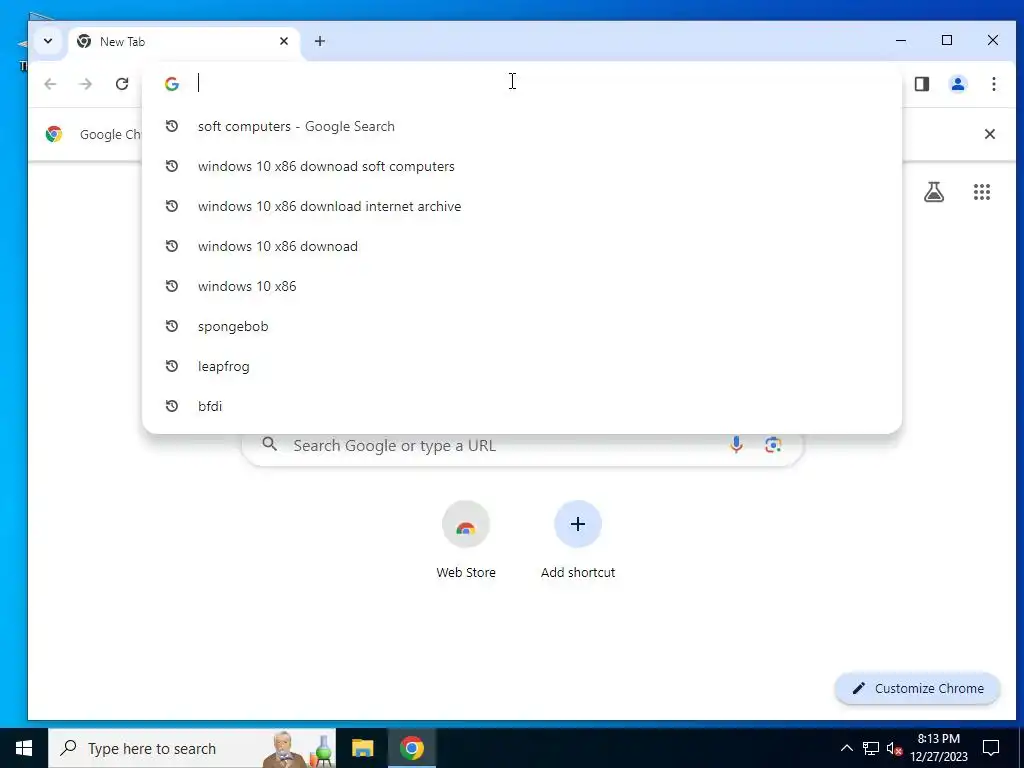The image size is (1024, 768).
Task: Start voice search with microphone icon
Action: point(736,445)
